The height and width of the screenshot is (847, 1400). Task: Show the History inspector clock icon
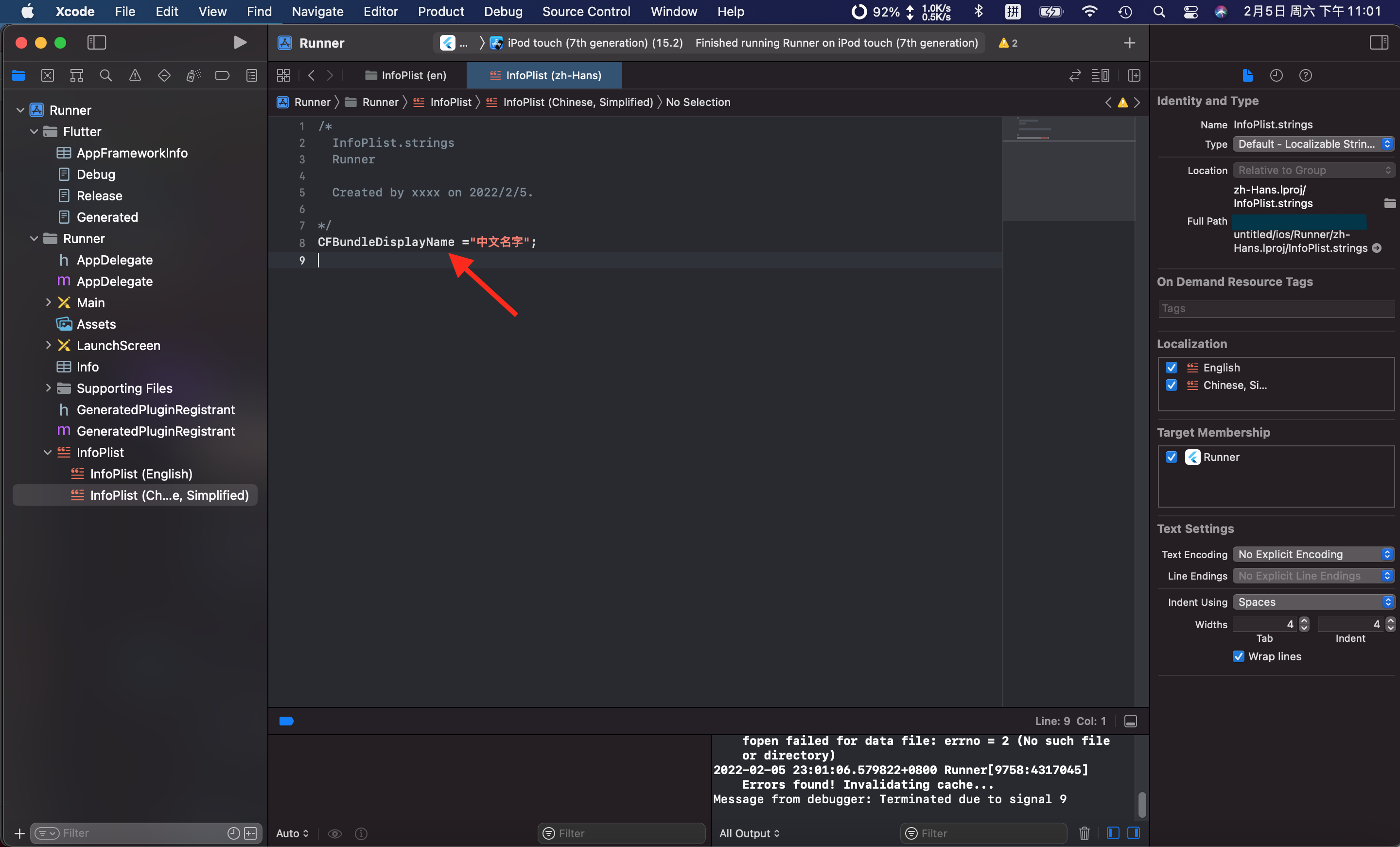[x=1276, y=75]
